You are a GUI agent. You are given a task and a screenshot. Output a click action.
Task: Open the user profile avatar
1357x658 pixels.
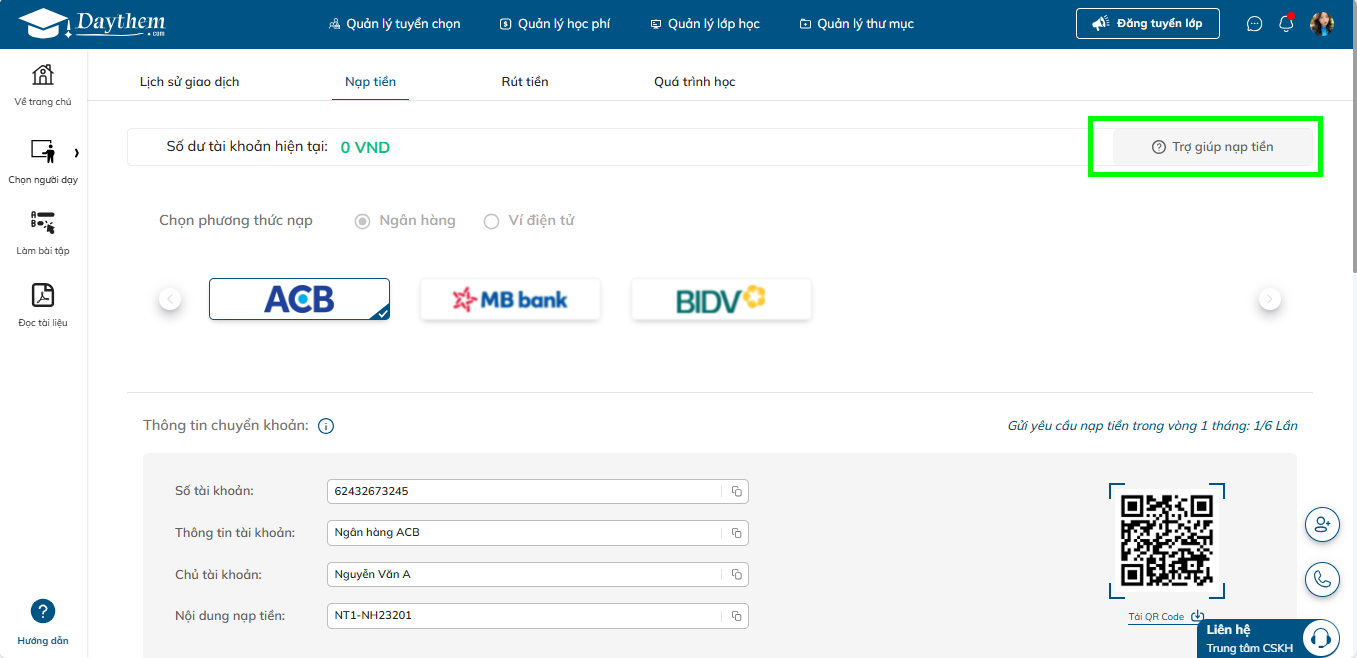[x=1322, y=24]
